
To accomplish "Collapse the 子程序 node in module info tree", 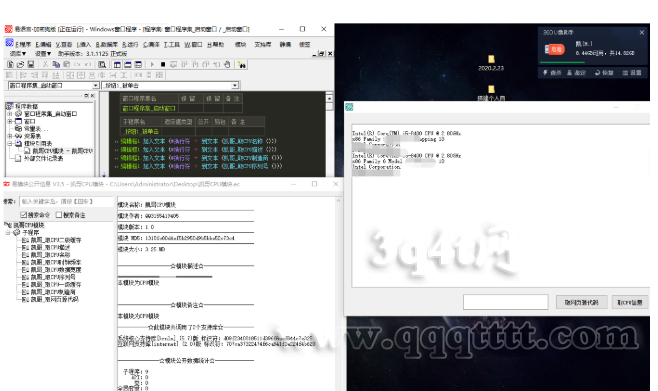I will tap(8, 232).
